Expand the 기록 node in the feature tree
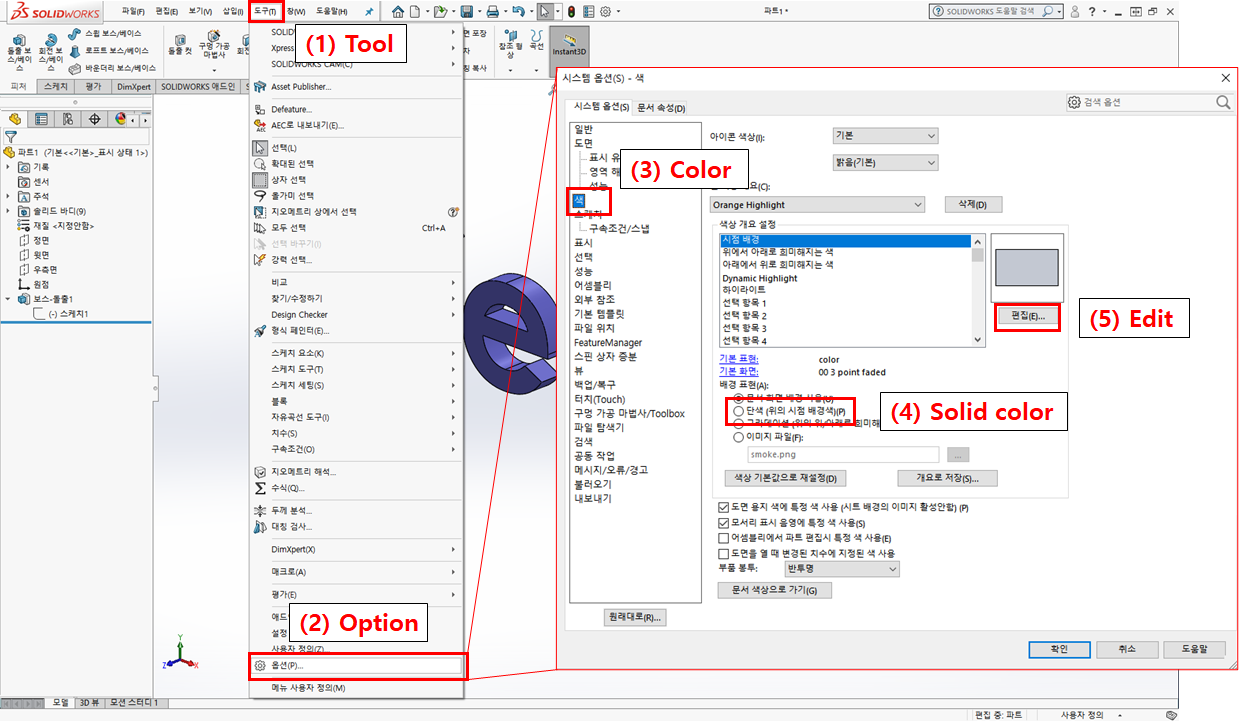The image size is (1239, 721). coord(8,167)
